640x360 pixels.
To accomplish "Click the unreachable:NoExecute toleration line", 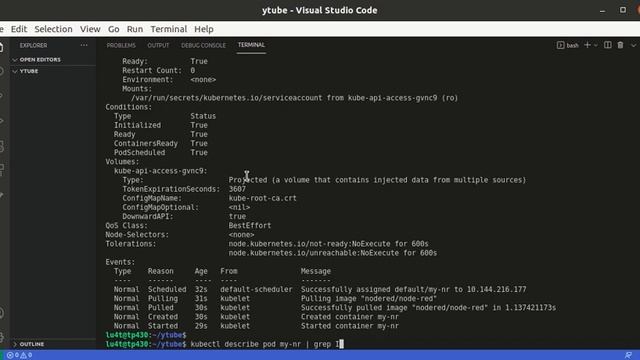I will (333, 253).
